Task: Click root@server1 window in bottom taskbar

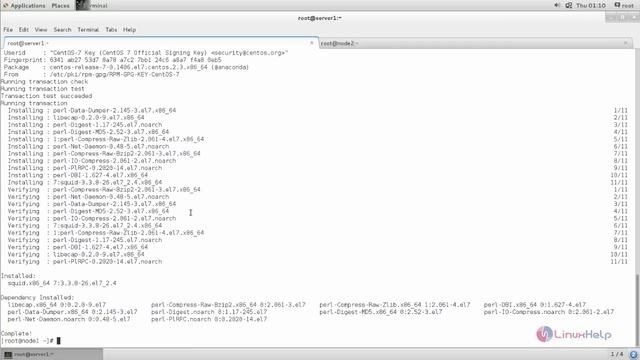Action: [51, 354]
